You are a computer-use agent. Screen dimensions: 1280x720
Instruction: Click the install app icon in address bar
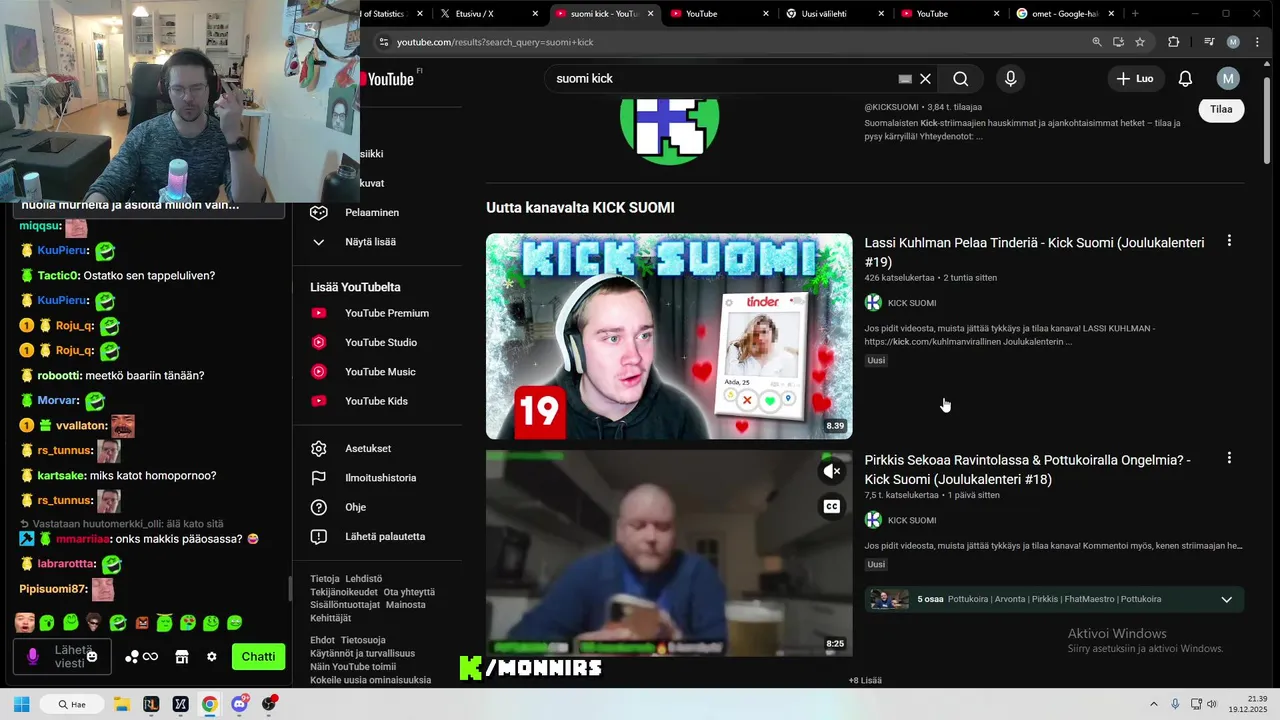(1118, 42)
